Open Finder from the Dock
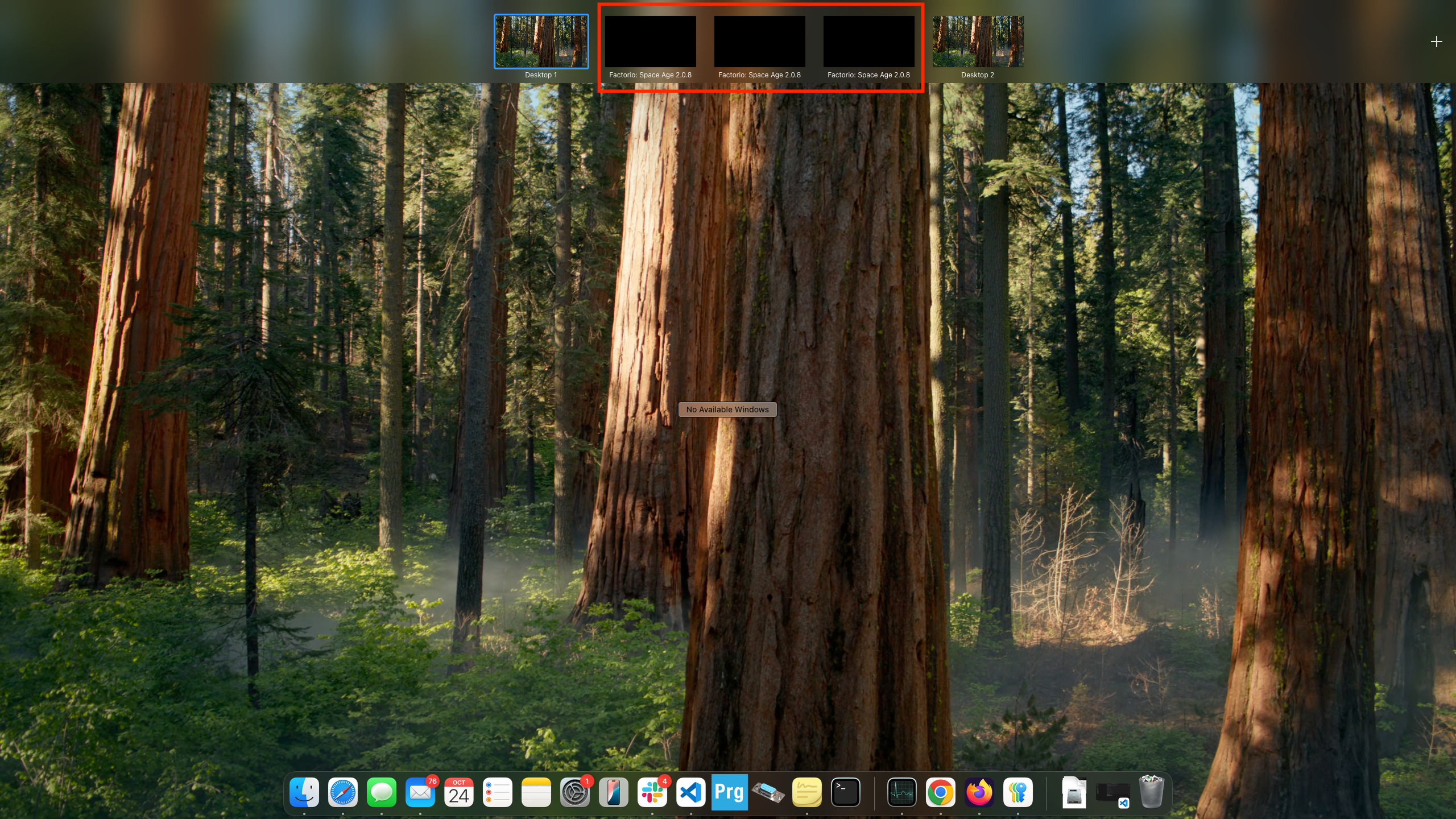This screenshot has height=819, width=1456. (304, 792)
